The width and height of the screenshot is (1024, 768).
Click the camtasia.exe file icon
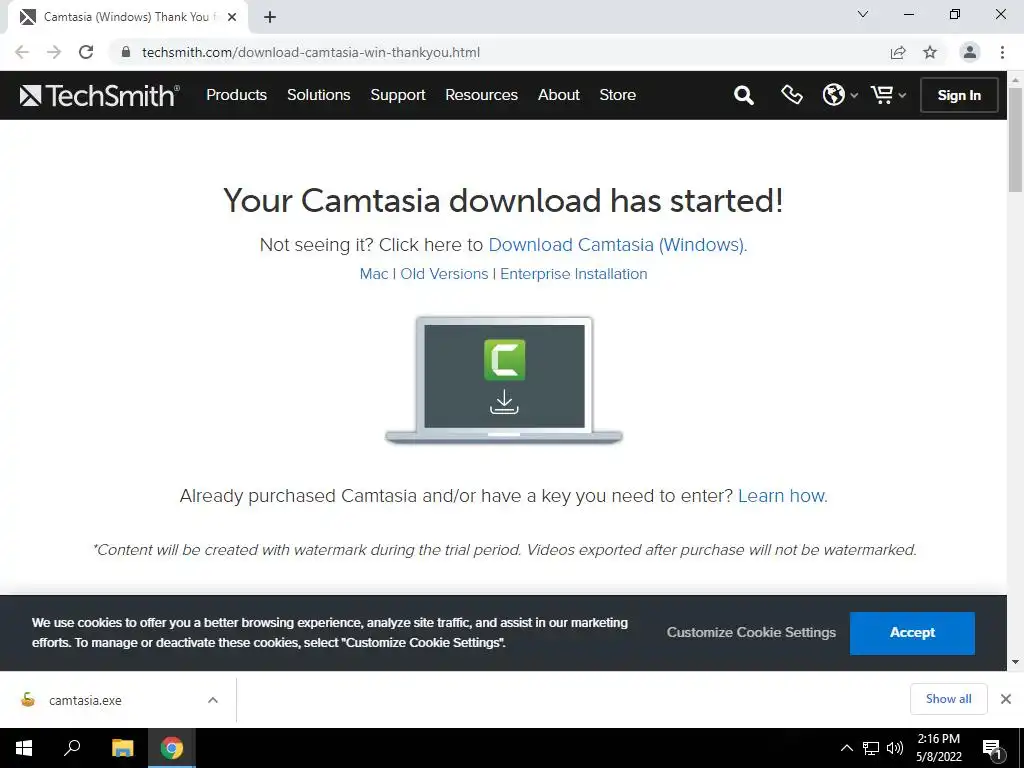coord(27,700)
